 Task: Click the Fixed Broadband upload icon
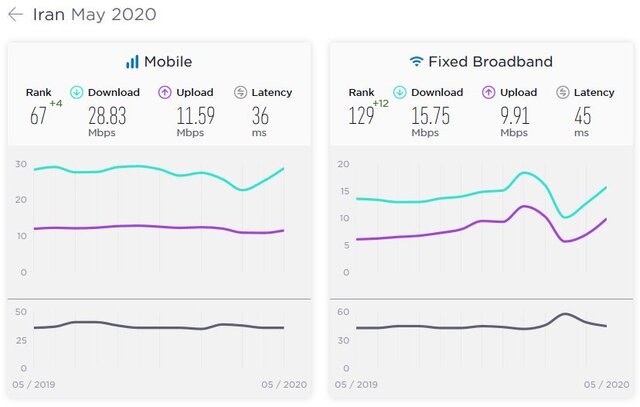[x=489, y=92]
